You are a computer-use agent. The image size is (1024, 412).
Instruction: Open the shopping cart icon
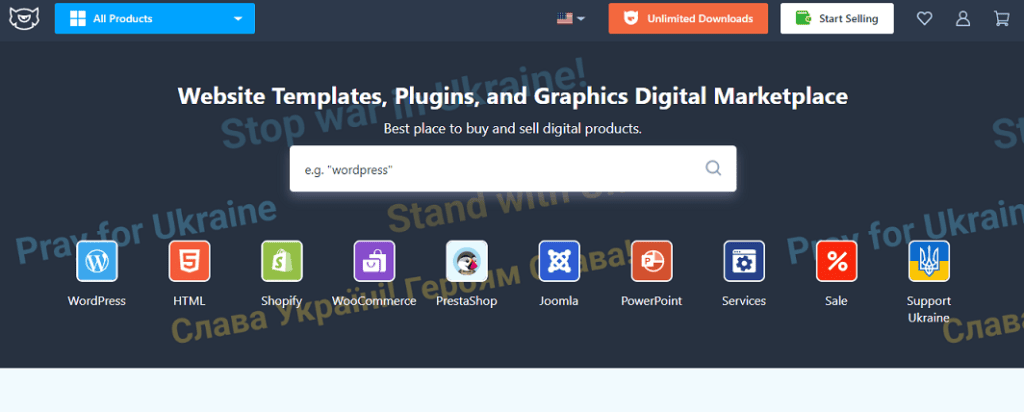point(1001,18)
